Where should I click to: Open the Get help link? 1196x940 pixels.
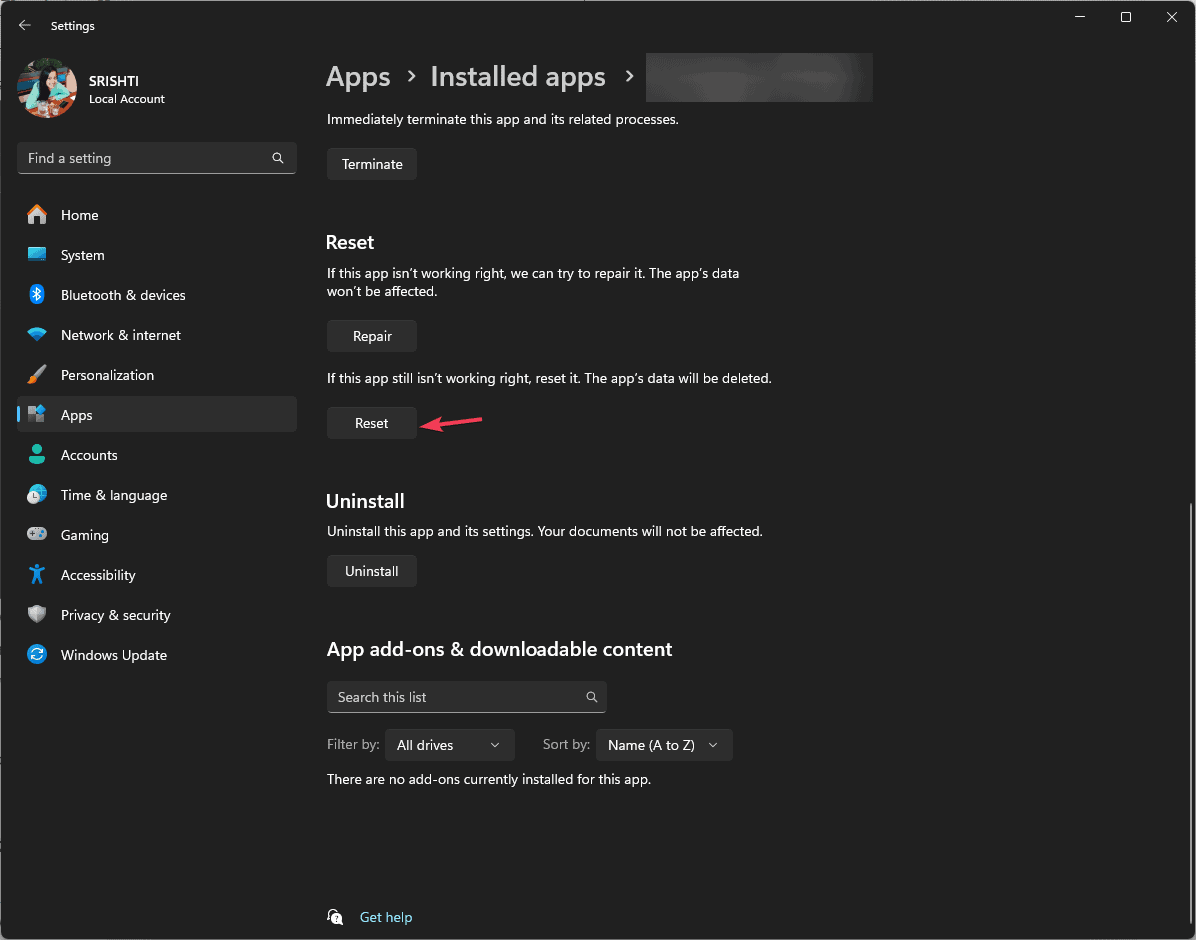(386, 917)
